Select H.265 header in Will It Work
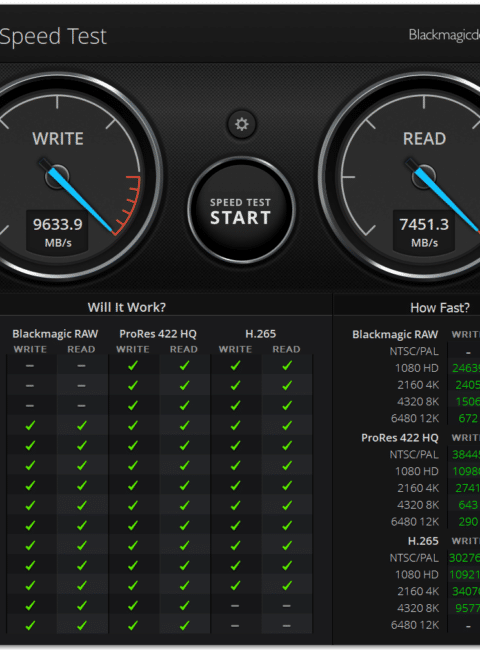480x650 pixels. pos(260,334)
